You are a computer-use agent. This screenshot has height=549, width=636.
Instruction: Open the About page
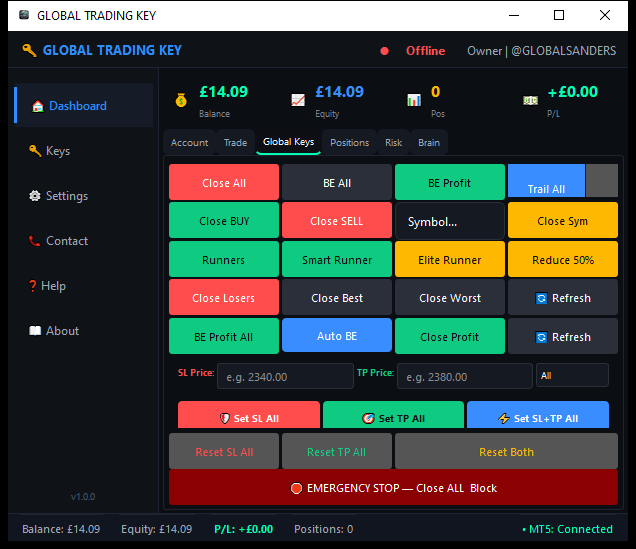(84, 331)
